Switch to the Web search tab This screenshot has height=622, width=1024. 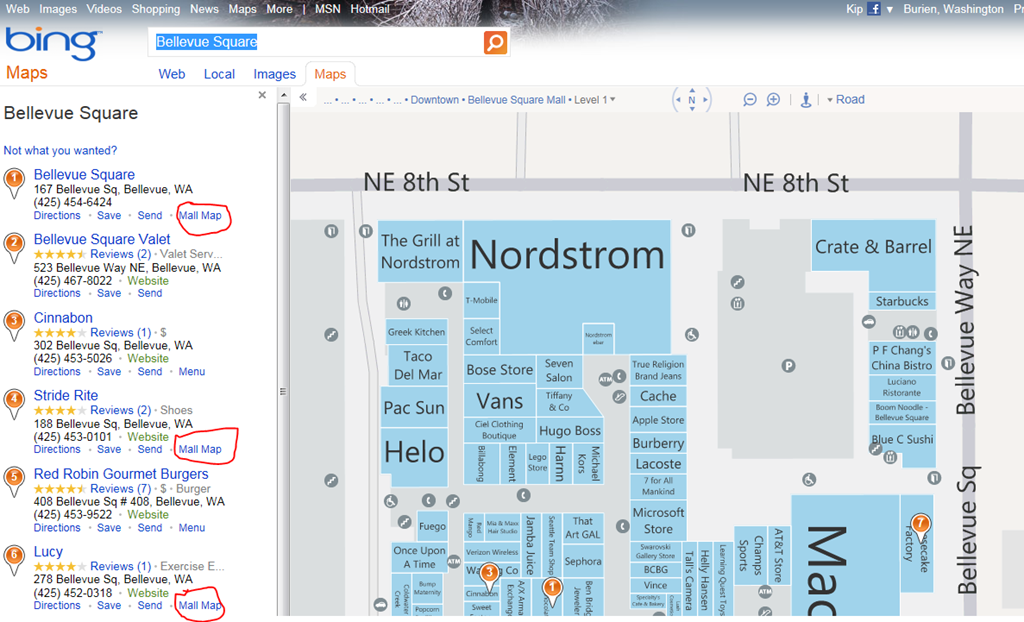pos(172,74)
